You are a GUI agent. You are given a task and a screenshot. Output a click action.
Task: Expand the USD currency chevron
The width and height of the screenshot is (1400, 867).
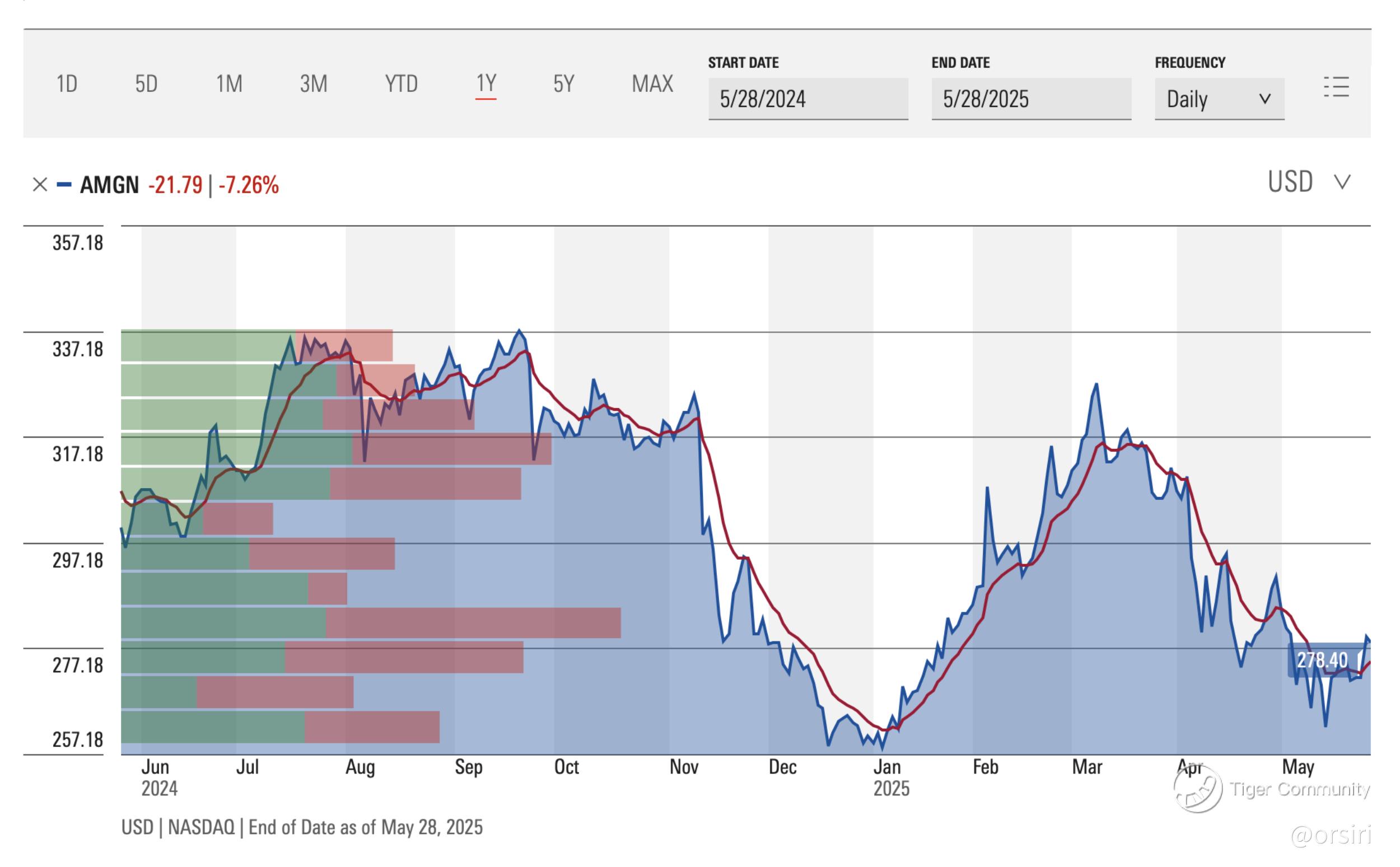(1342, 182)
